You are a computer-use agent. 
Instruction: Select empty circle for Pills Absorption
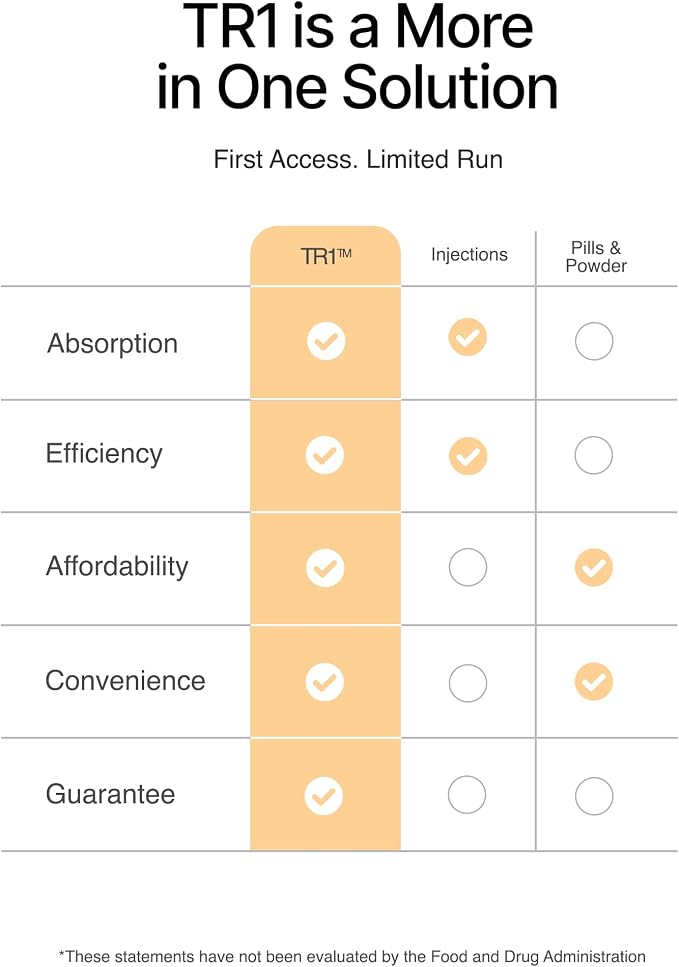[594, 341]
